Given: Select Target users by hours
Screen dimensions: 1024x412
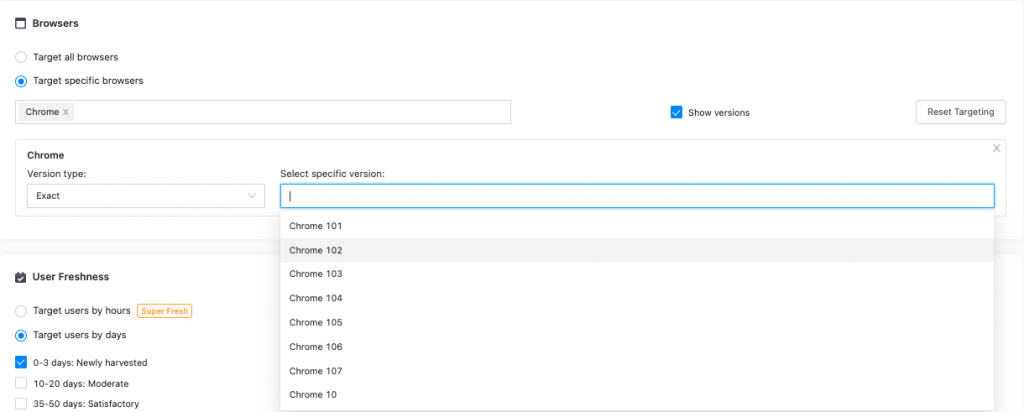Looking at the screenshot, I should [x=21, y=311].
